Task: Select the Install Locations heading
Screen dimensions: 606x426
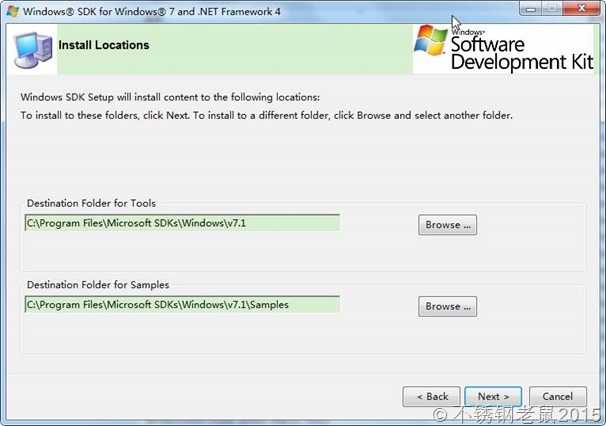Action: (104, 45)
